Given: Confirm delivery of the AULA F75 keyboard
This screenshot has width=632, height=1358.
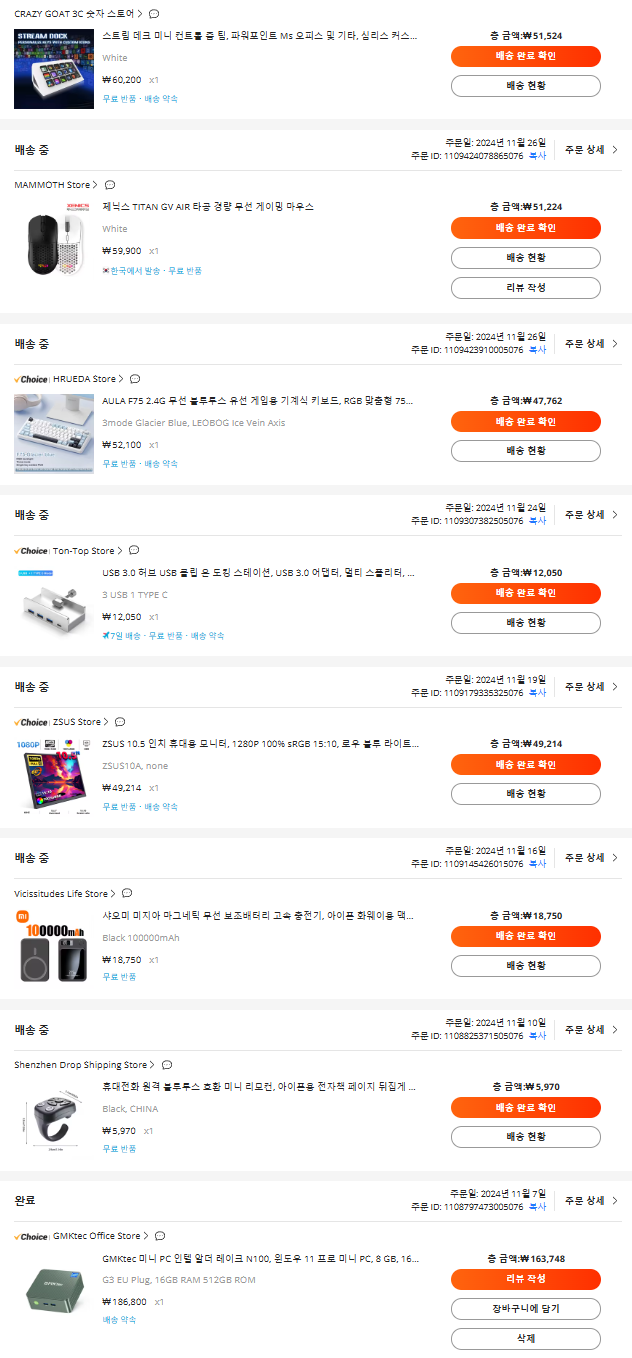Looking at the screenshot, I should [x=526, y=422].
